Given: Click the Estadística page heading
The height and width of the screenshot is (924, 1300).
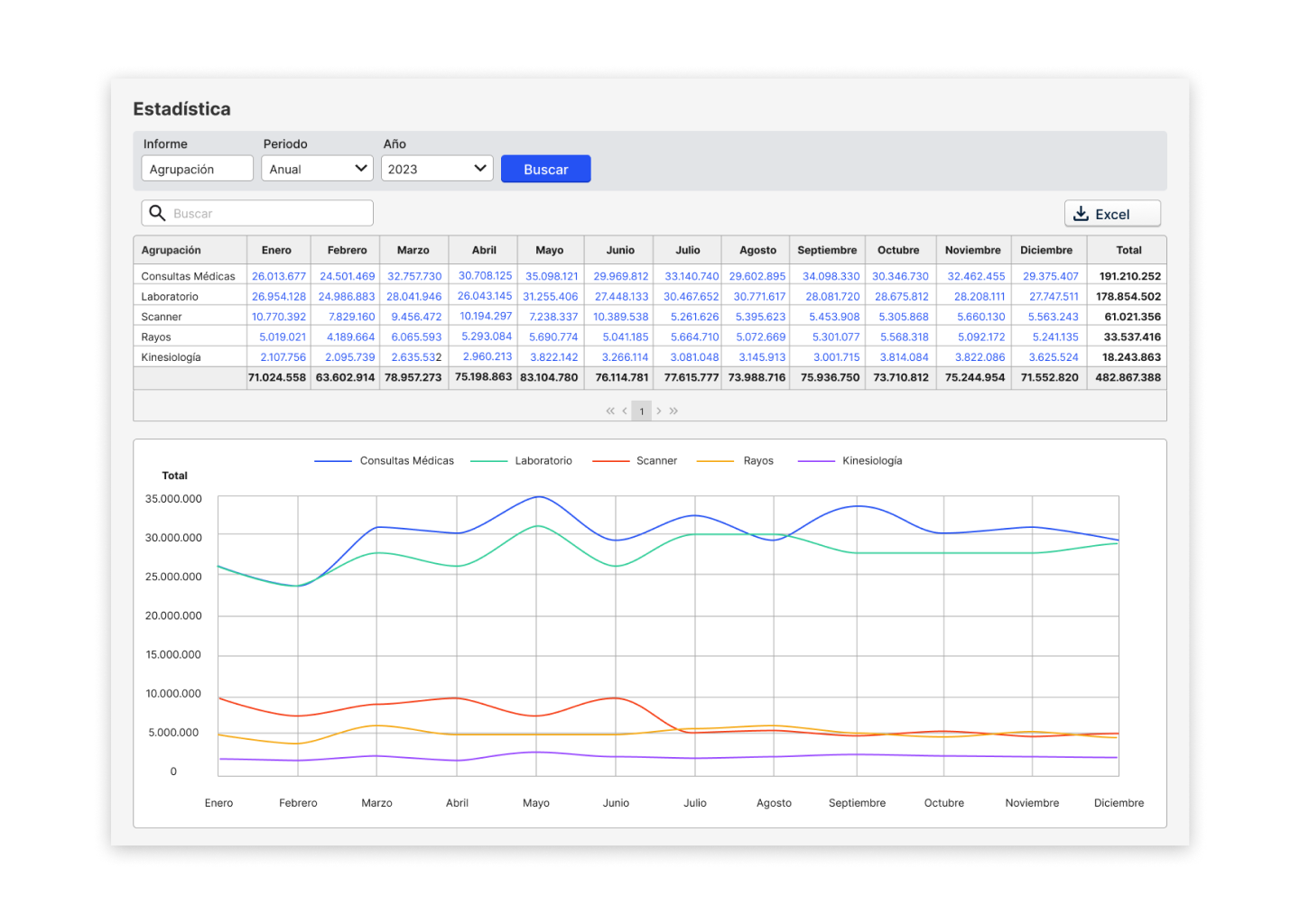Looking at the screenshot, I should (181, 109).
